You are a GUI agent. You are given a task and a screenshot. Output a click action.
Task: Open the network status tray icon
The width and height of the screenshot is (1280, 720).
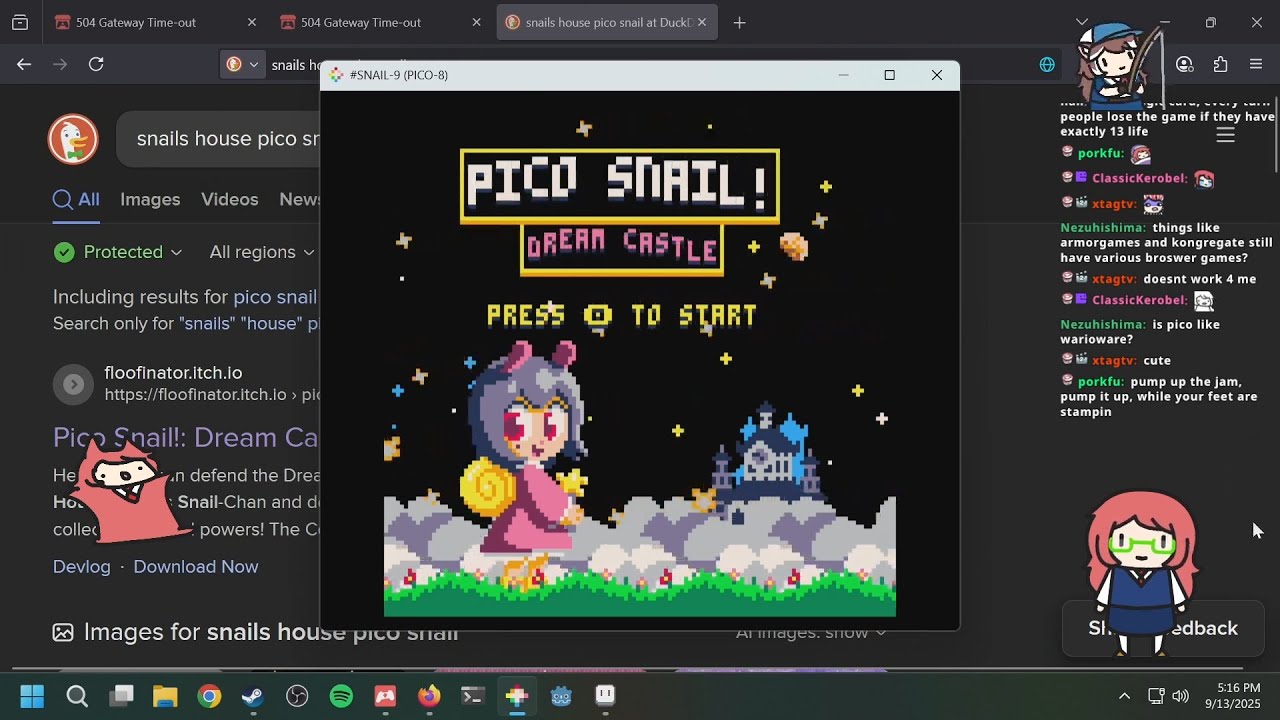click(x=1156, y=696)
